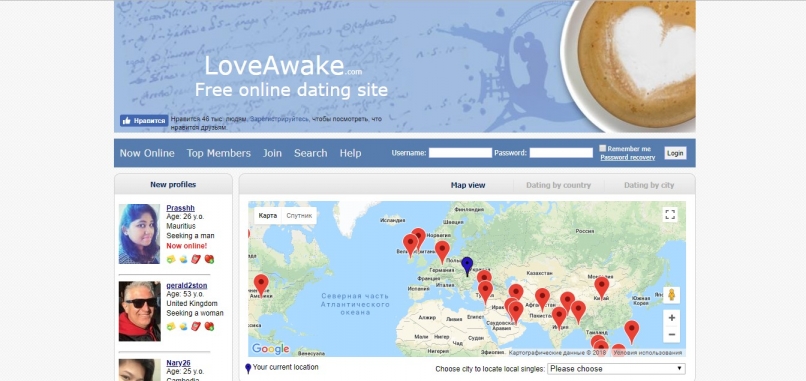This screenshot has height=381, width=806.
Task: Click the red phone icon under gerald2ston
Action: coord(196,326)
